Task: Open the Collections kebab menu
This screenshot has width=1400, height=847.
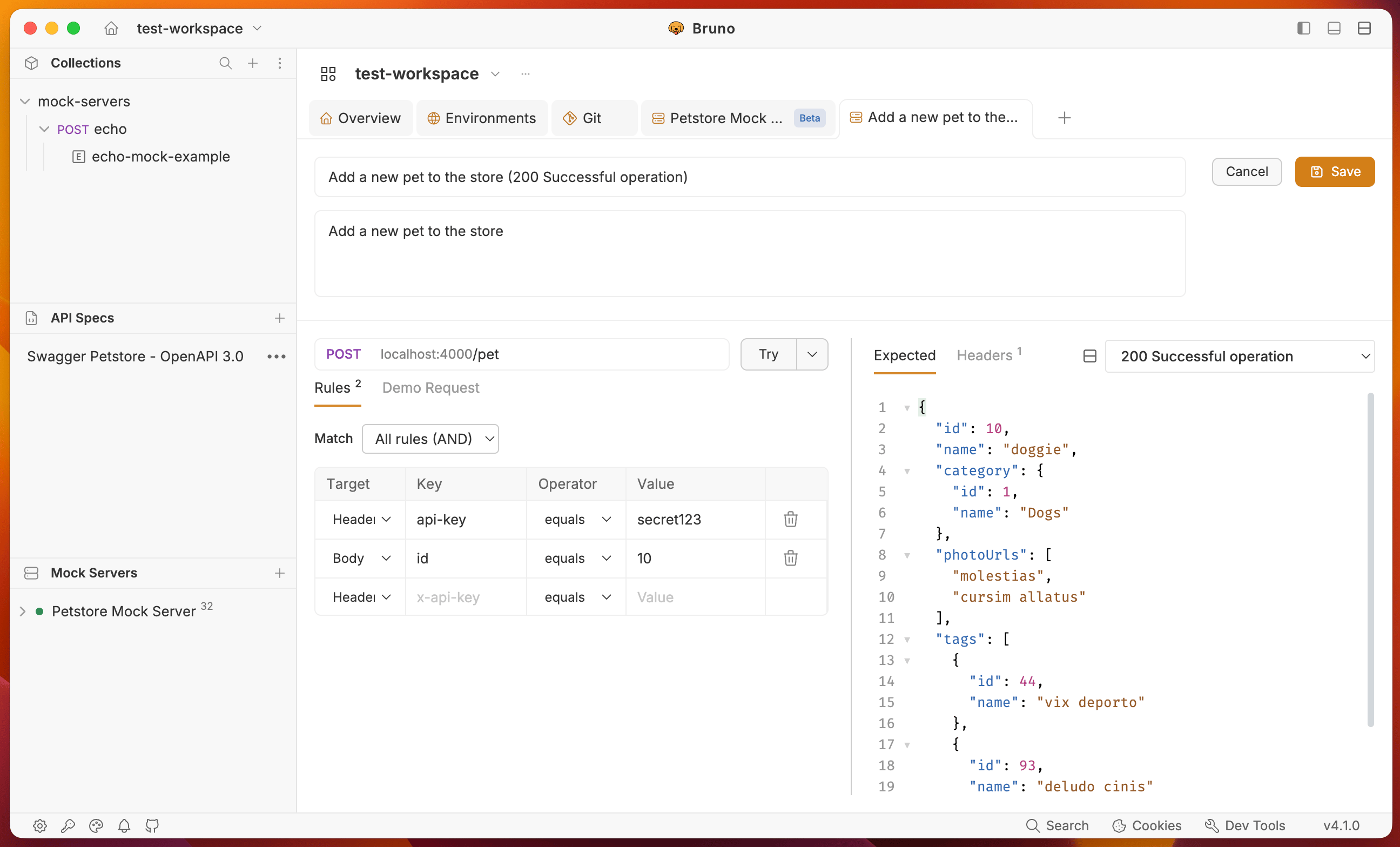Action: click(x=280, y=63)
